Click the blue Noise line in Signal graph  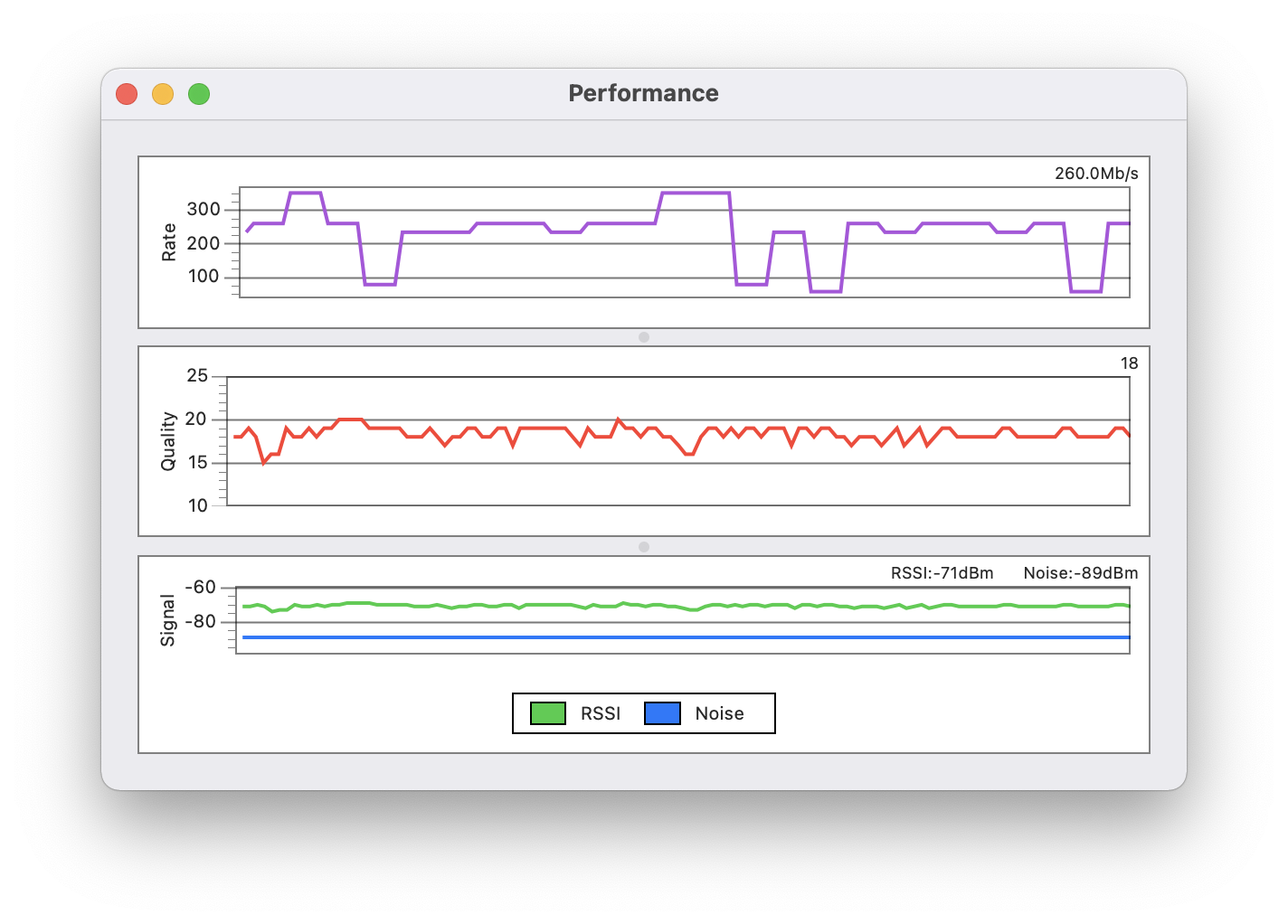click(x=687, y=637)
